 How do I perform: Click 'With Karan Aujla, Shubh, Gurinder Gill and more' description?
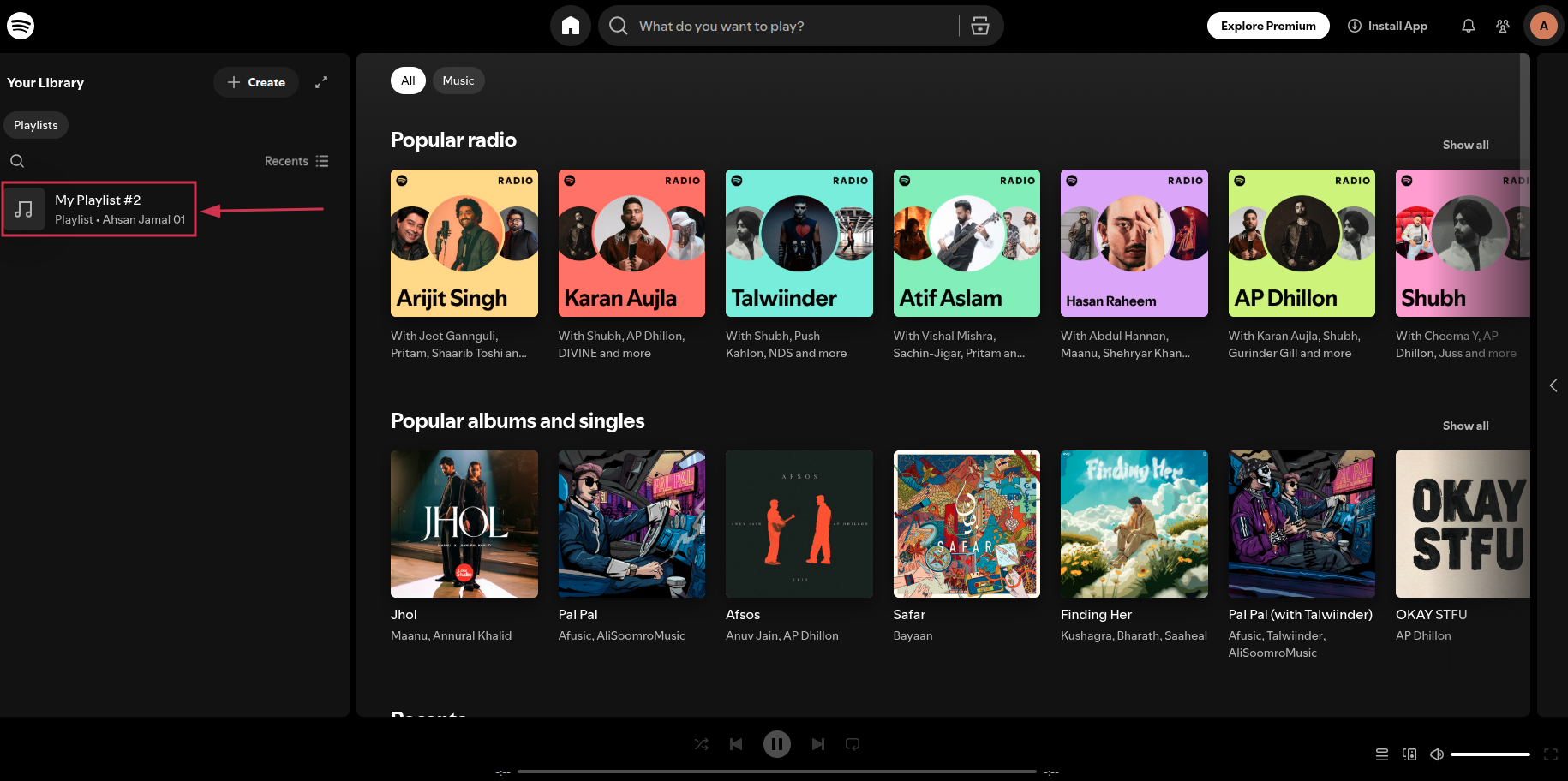(1294, 344)
